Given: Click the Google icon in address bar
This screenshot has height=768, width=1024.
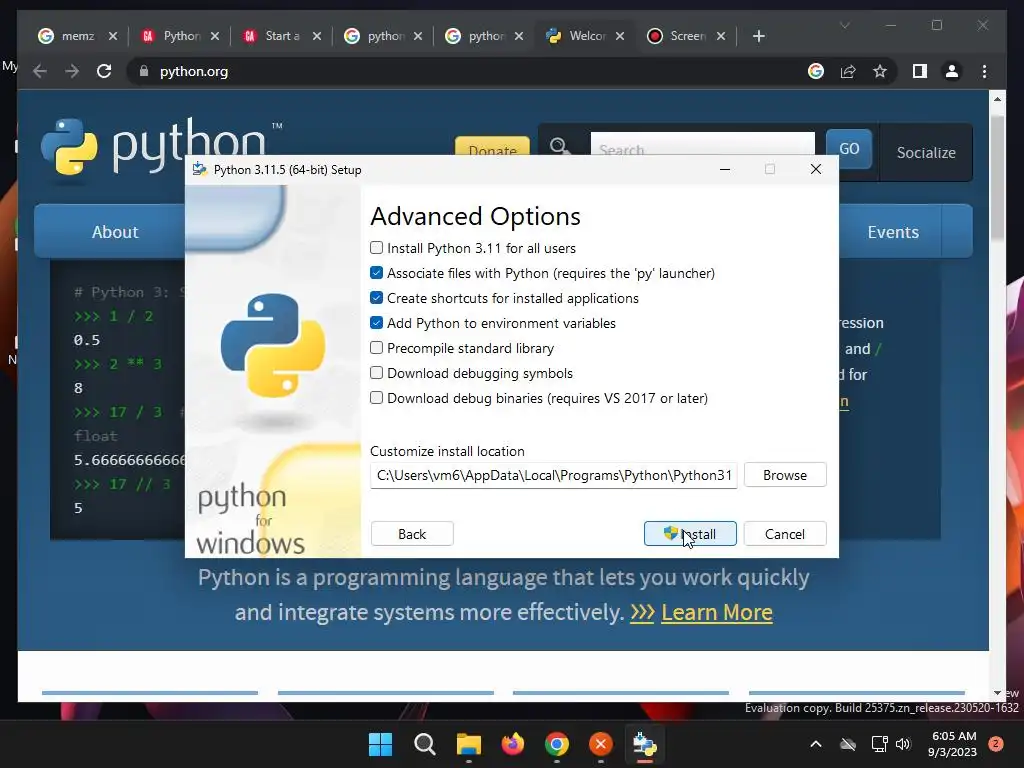Looking at the screenshot, I should tap(816, 71).
